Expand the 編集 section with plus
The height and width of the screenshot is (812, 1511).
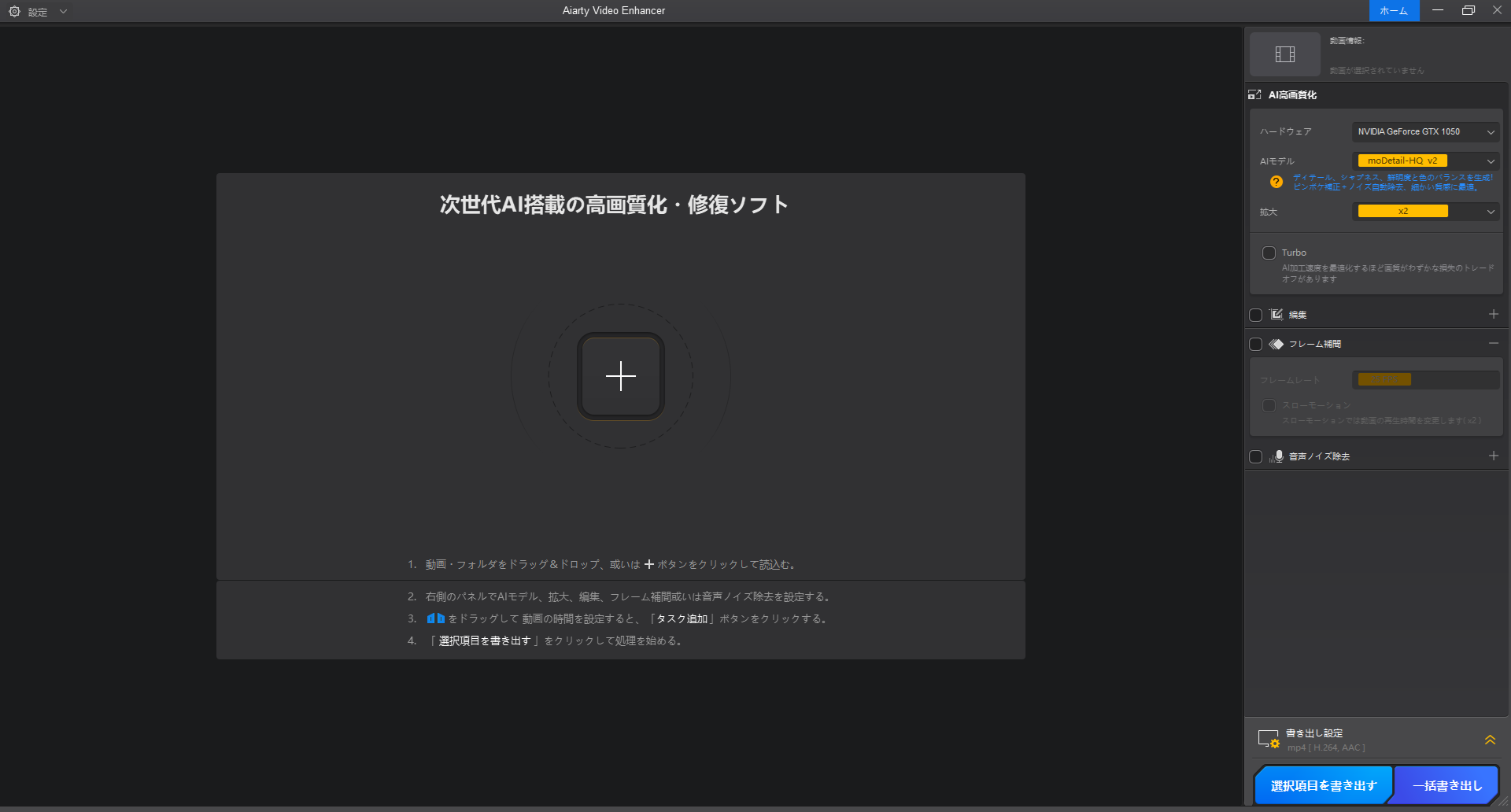click(x=1494, y=314)
